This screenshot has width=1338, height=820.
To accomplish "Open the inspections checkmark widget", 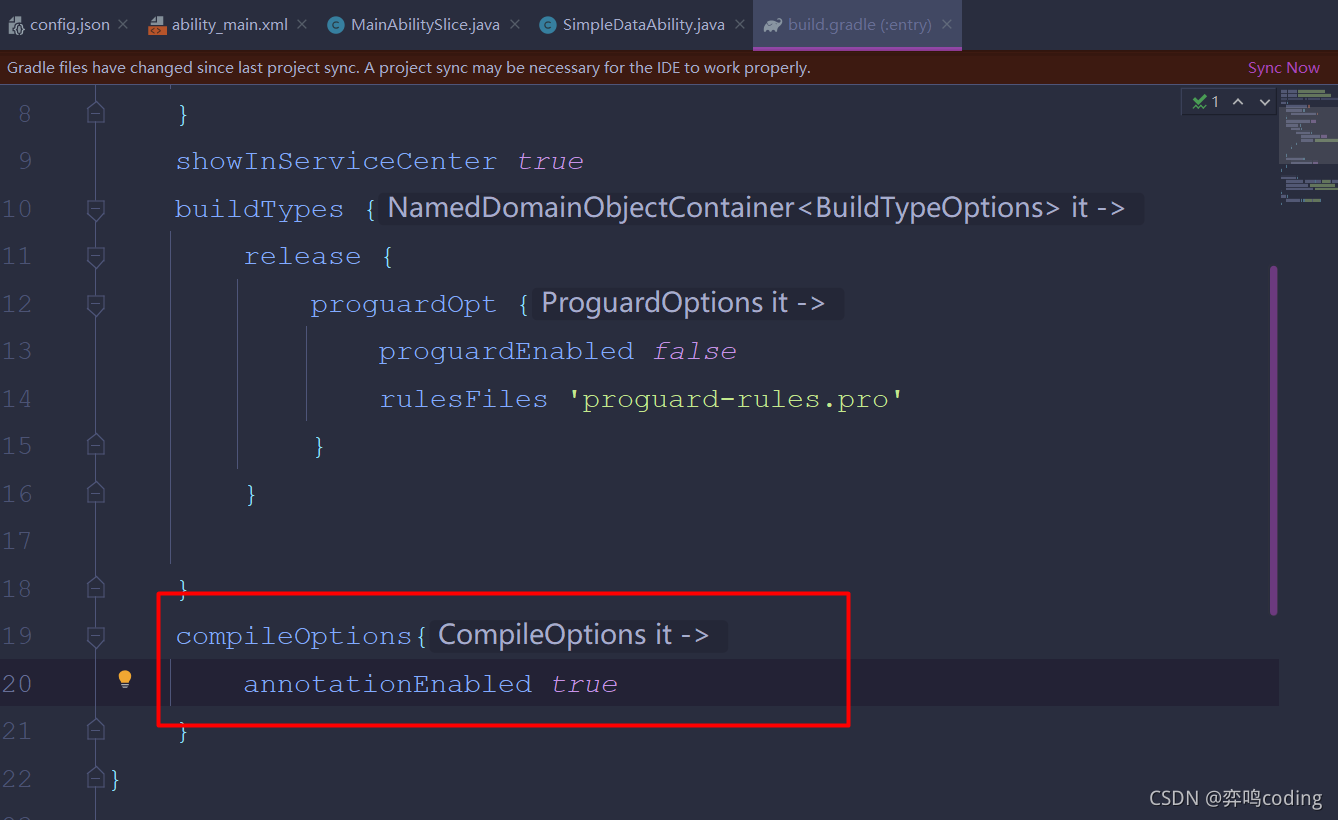I will coord(1206,102).
